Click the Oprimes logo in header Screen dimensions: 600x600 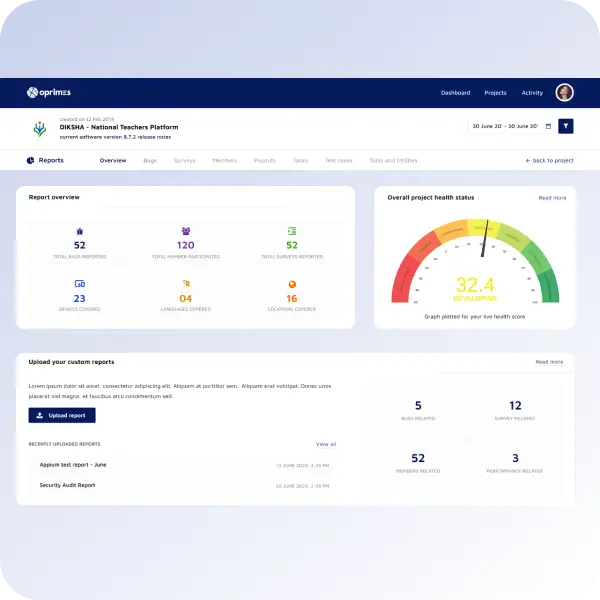point(48,92)
